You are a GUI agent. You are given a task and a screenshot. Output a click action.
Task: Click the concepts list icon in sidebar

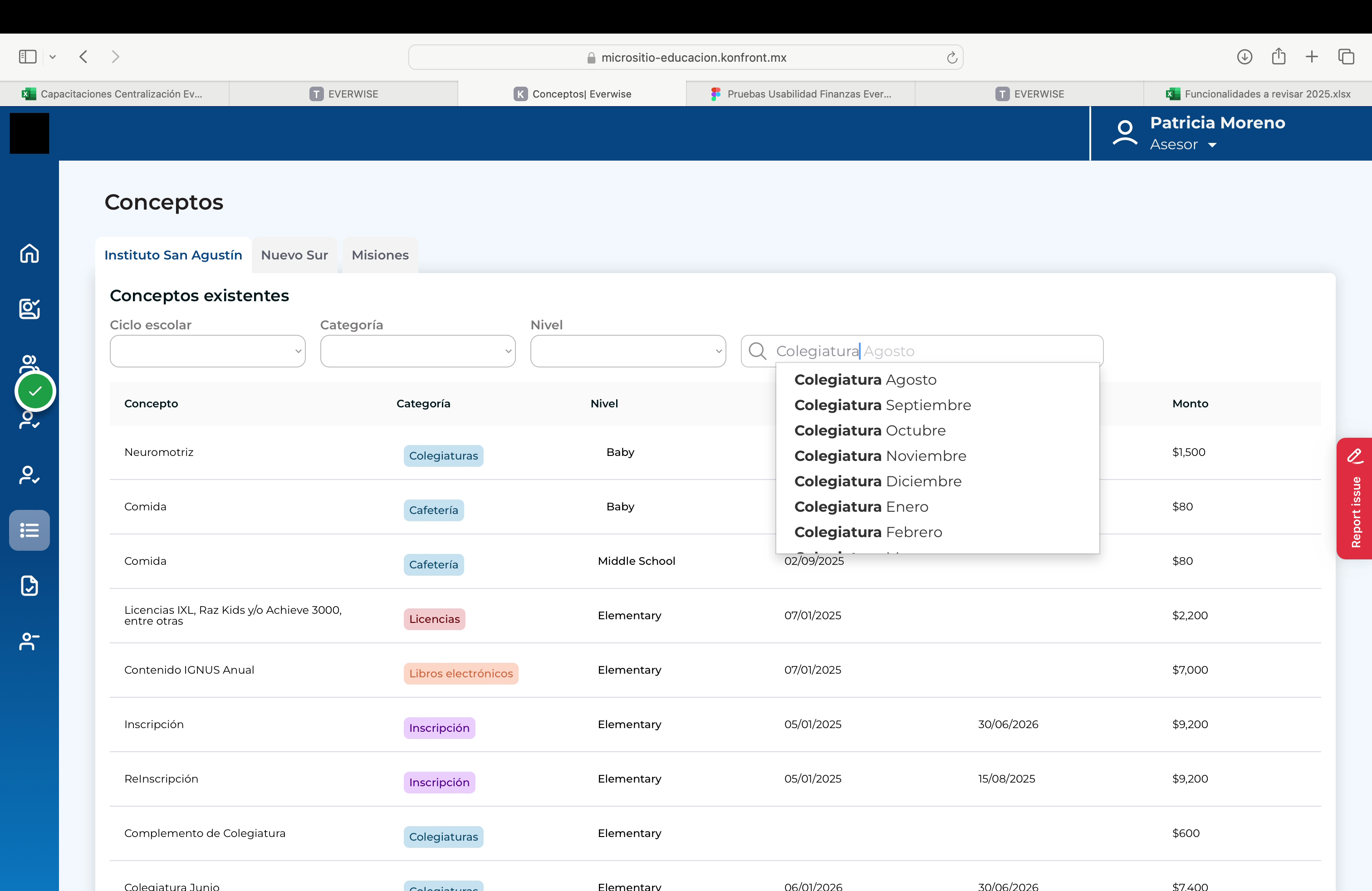(29, 529)
